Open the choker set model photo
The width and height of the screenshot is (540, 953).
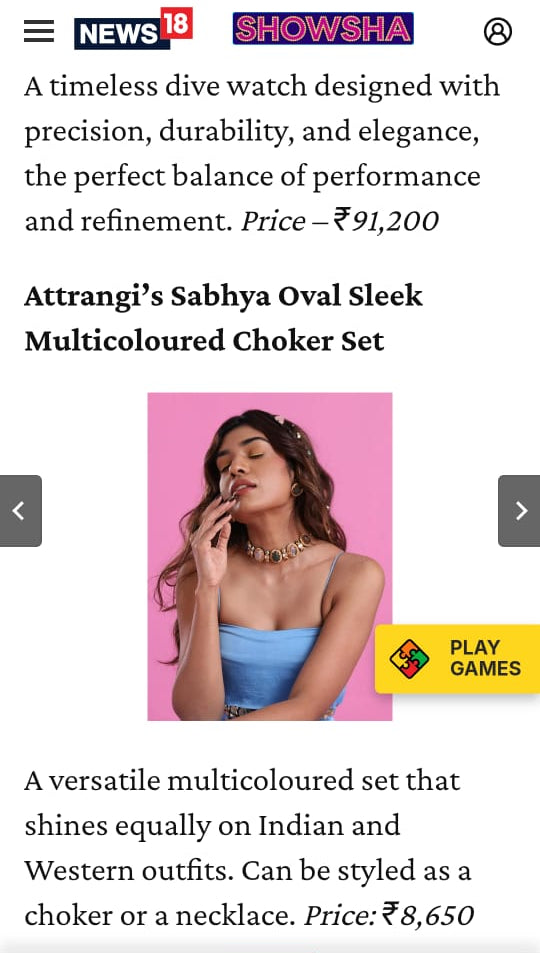[269, 556]
